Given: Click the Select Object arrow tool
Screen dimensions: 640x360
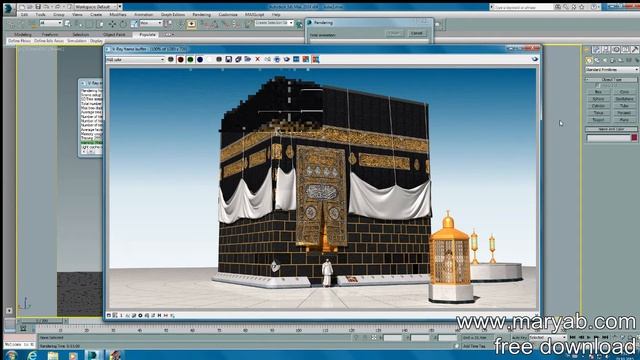Looking at the screenshot, I should 67,24.
